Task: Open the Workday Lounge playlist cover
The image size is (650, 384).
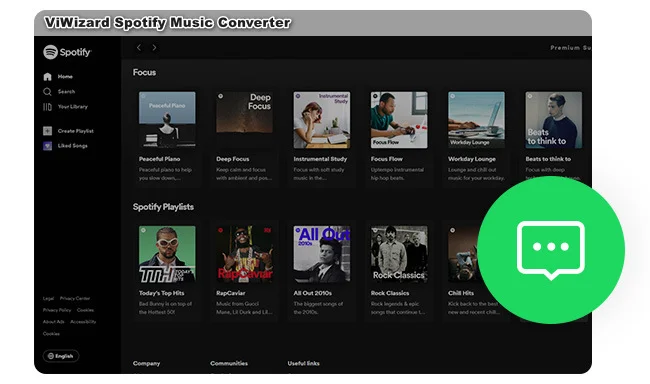Action: pos(476,120)
